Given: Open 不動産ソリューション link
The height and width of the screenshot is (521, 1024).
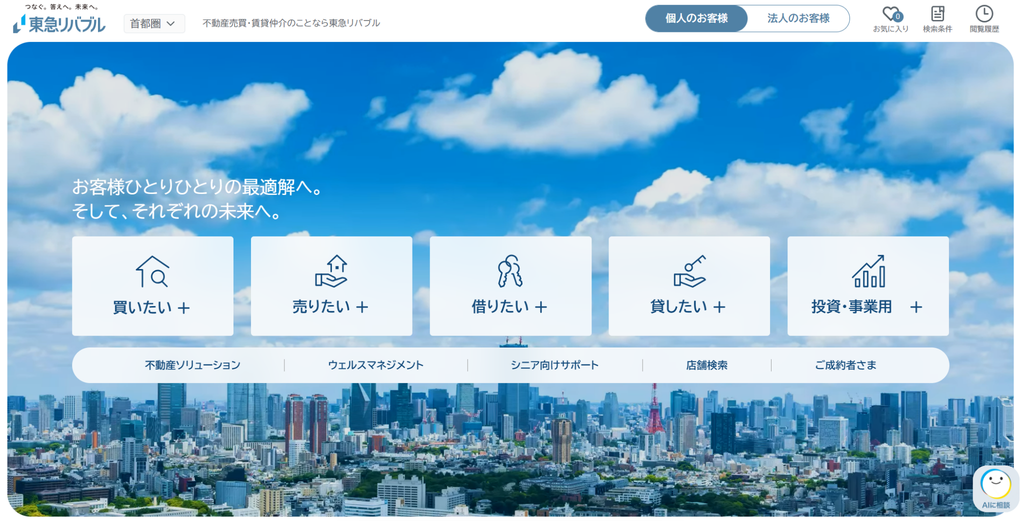Looking at the screenshot, I should pos(193,366).
